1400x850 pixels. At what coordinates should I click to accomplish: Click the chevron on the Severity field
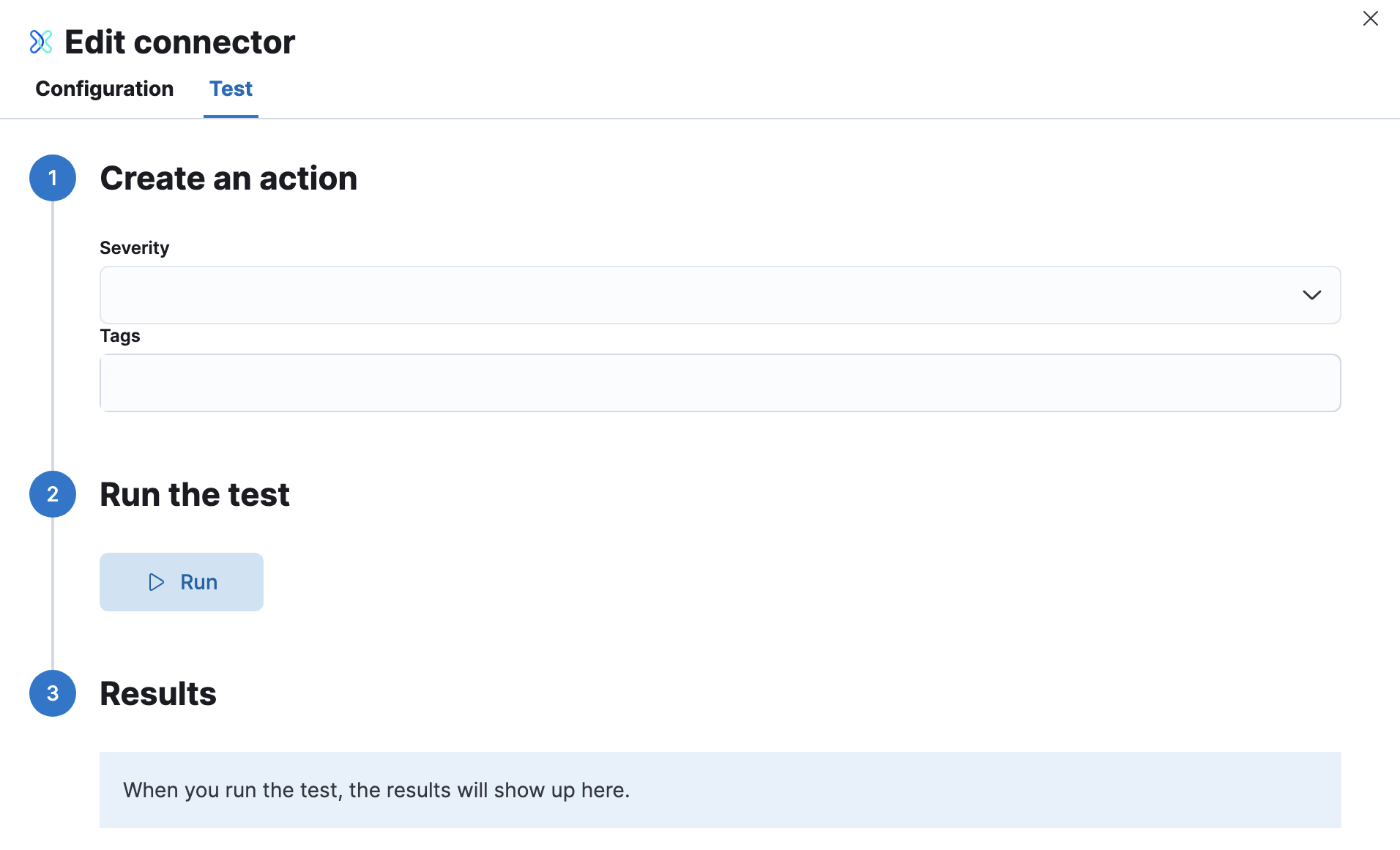(1311, 294)
